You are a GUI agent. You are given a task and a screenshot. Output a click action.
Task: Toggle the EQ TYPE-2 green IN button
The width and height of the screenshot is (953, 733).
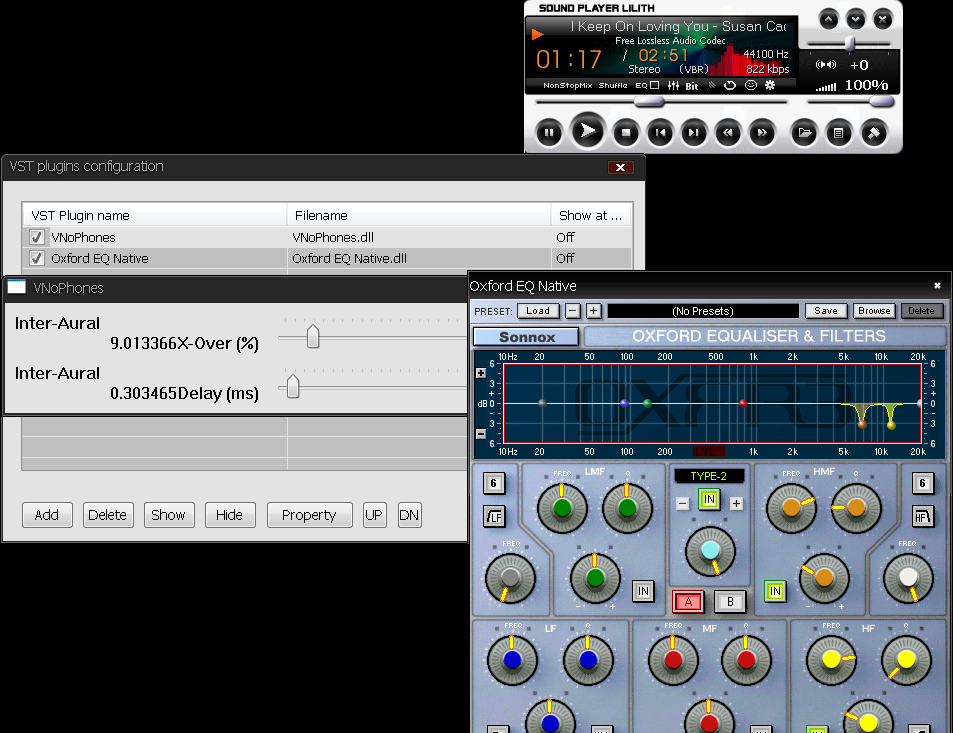(x=709, y=500)
